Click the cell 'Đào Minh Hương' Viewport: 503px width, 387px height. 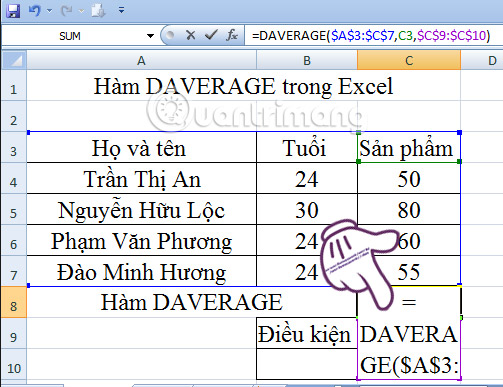[141, 271]
